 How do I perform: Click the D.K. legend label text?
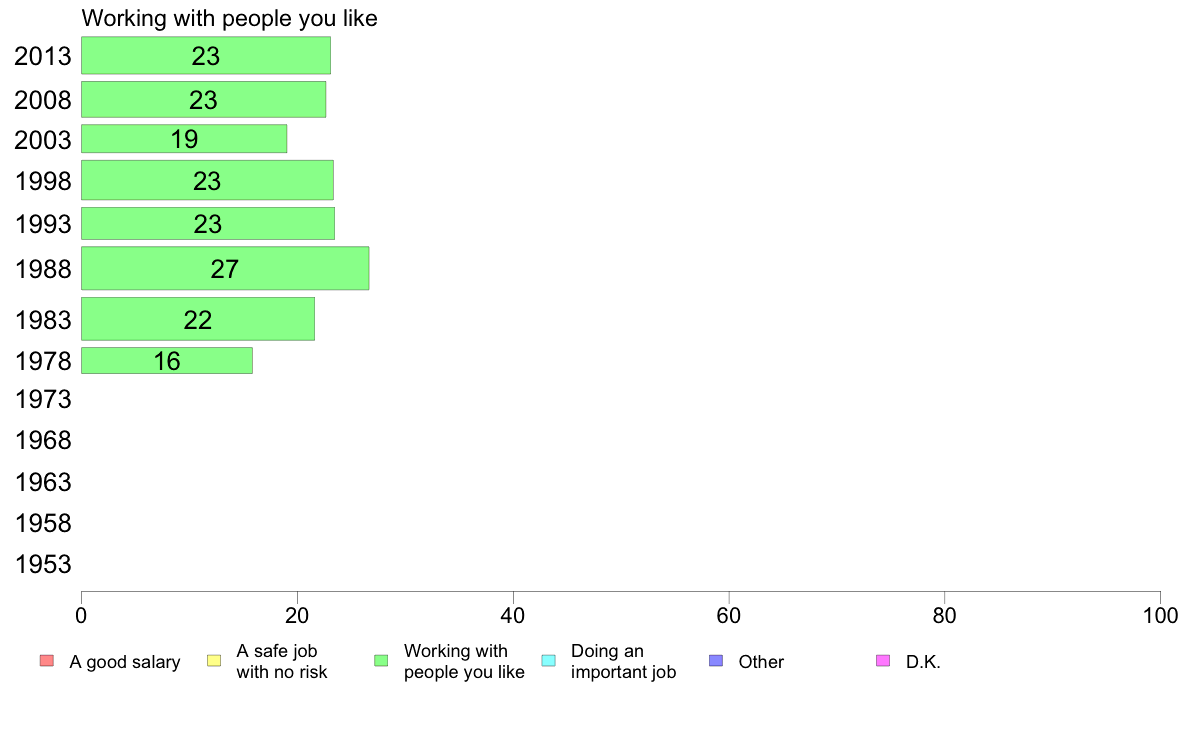[x=923, y=662]
